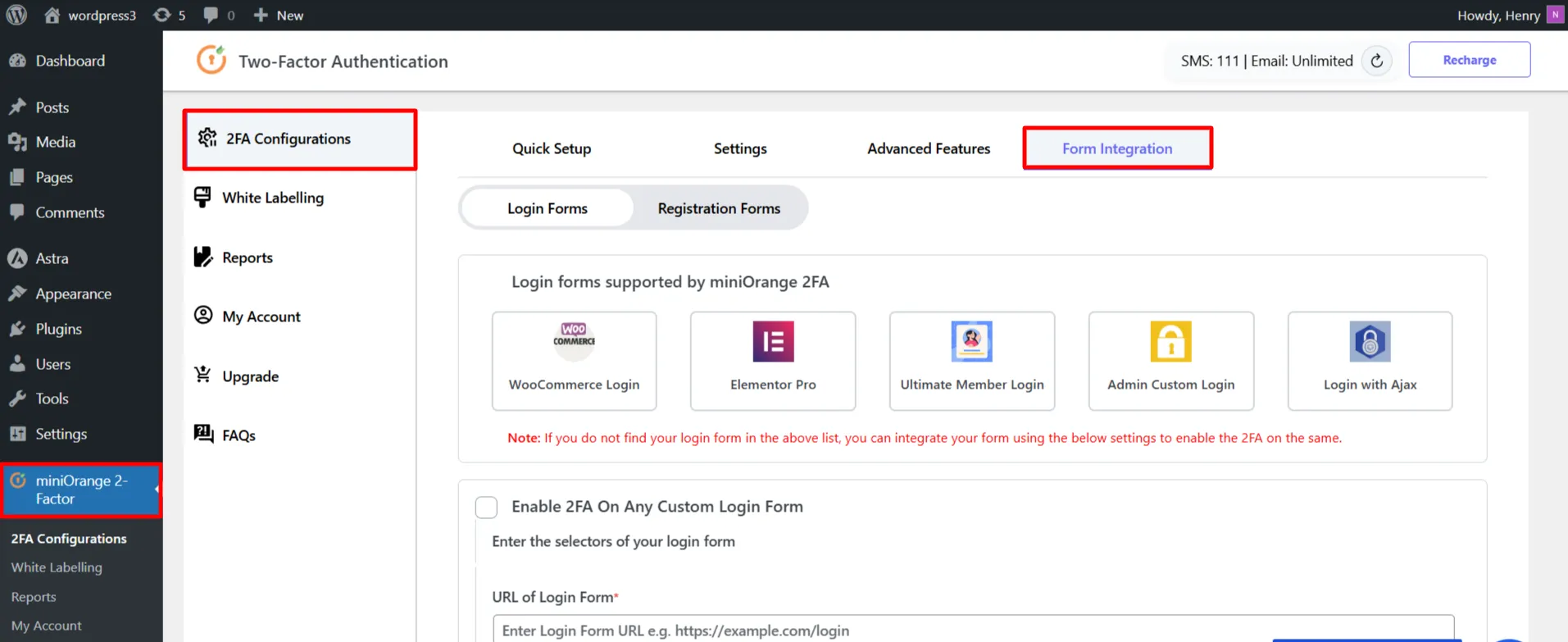This screenshot has width=1568, height=642.
Task: Click the Login with Ajax shield icon
Action: coord(1370,341)
